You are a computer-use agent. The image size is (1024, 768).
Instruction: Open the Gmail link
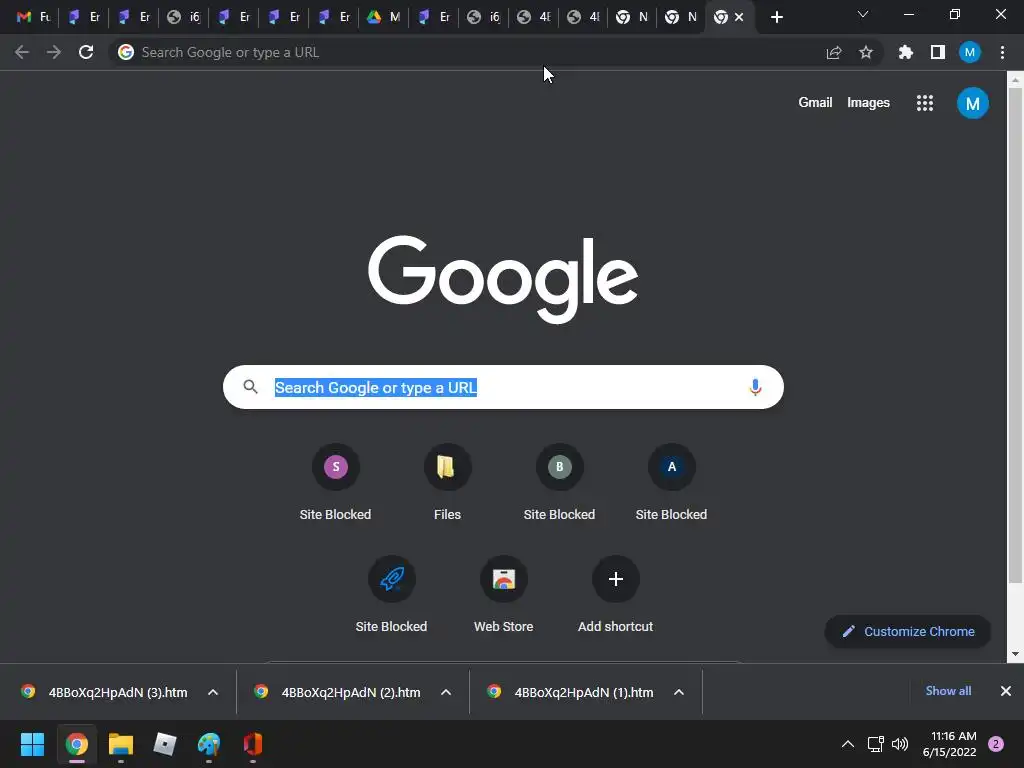(815, 103)
